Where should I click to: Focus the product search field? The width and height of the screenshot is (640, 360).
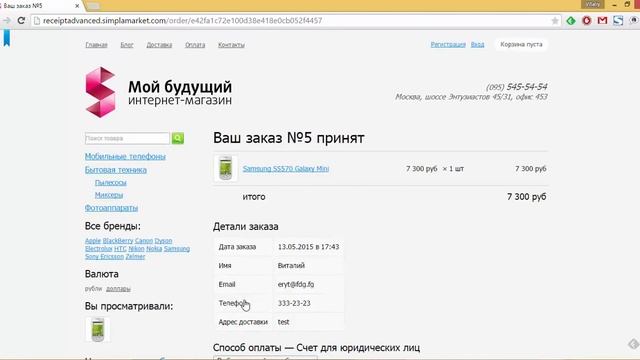(x=127, y=138)
